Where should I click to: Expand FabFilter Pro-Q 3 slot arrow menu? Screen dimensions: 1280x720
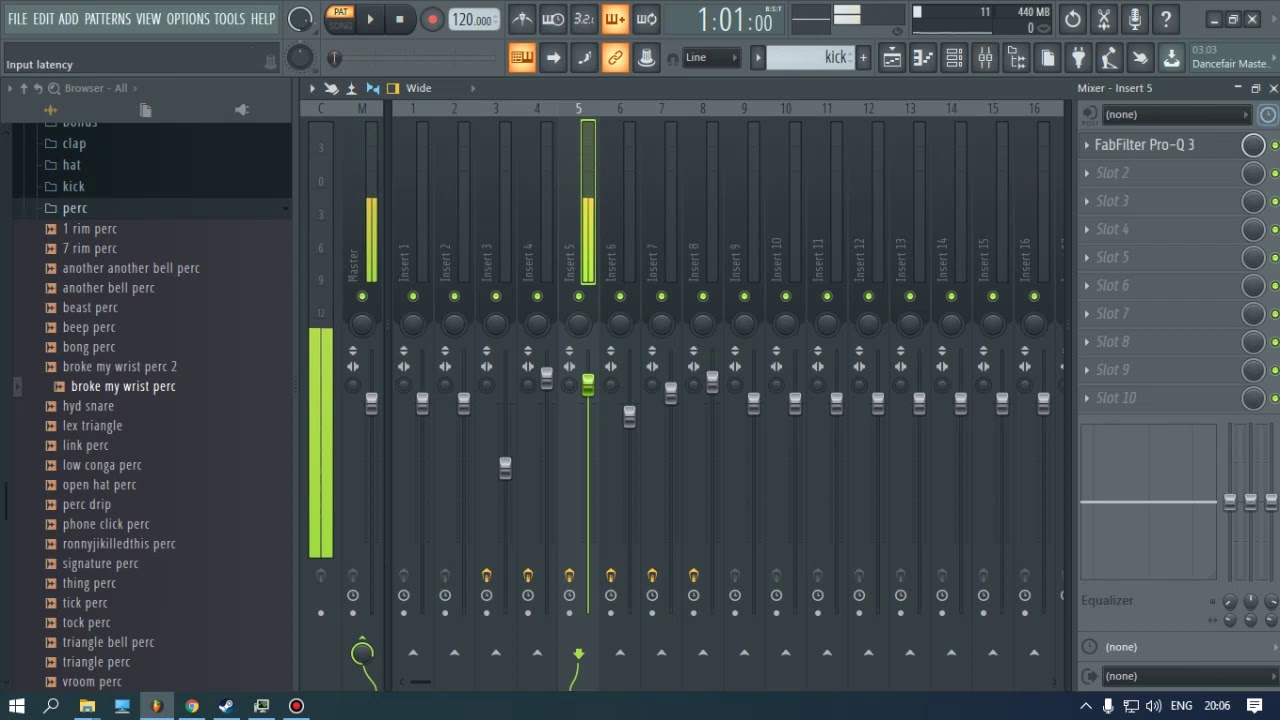tap(1087, 145)
